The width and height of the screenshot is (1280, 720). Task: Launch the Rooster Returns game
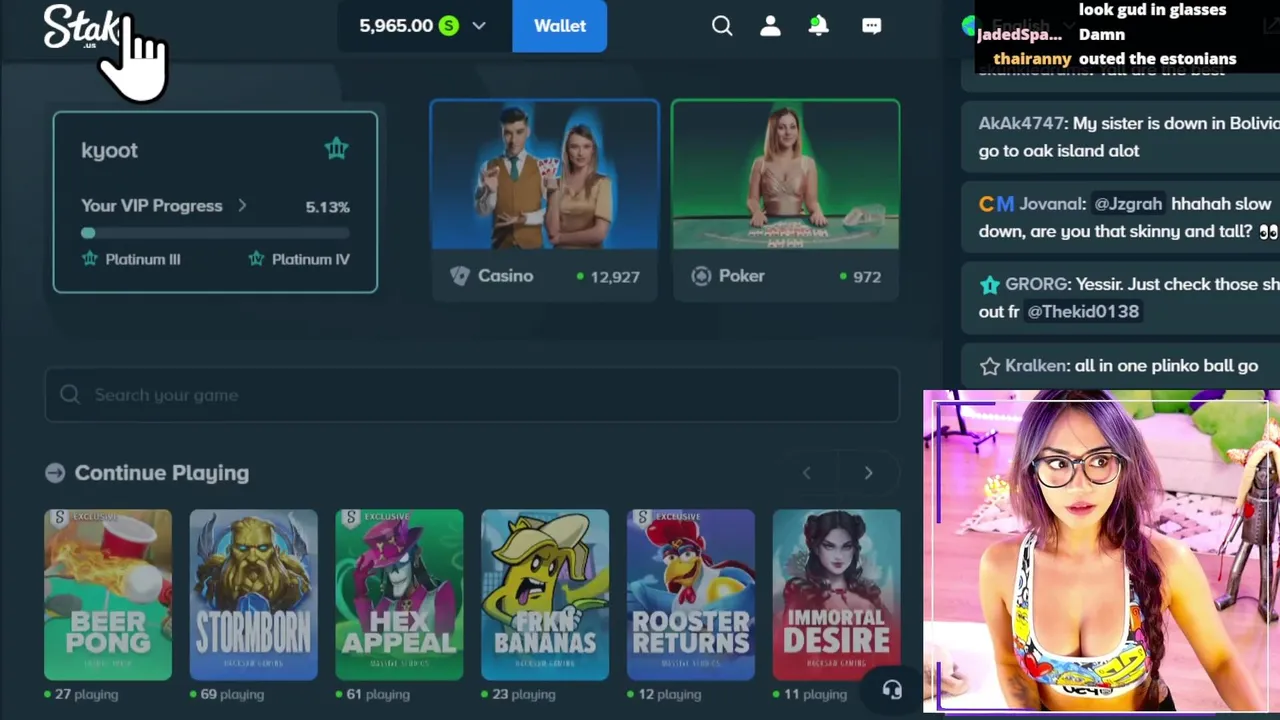pyautogui.click(x=691, y=595)
